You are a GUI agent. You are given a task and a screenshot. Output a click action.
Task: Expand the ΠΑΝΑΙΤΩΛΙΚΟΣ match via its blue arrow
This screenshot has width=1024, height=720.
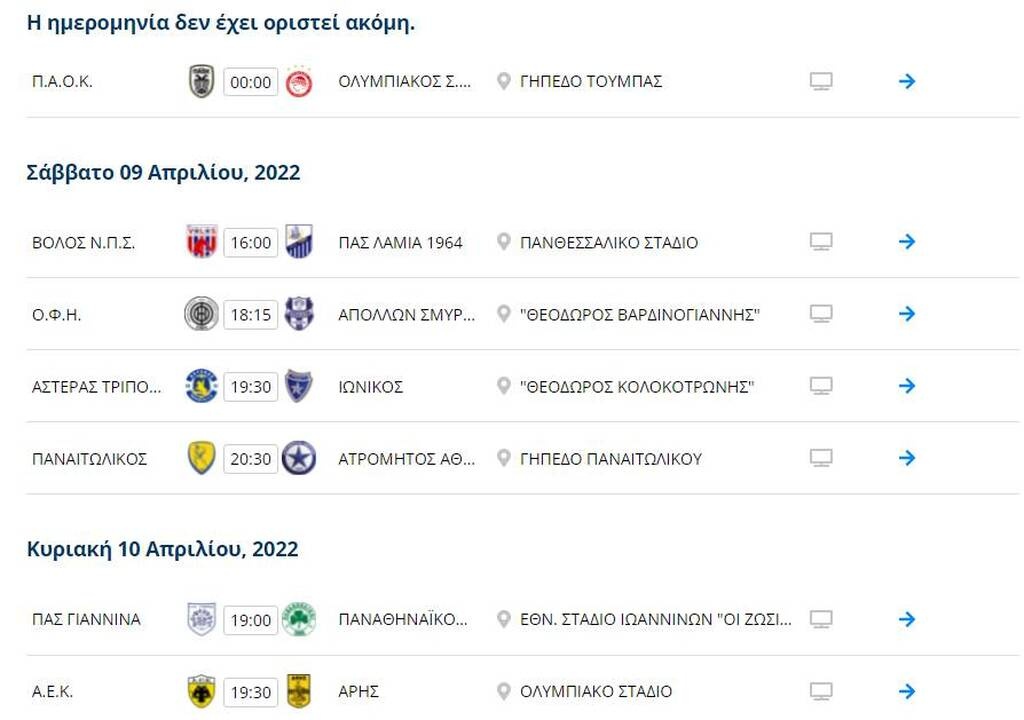pos(906,458)
